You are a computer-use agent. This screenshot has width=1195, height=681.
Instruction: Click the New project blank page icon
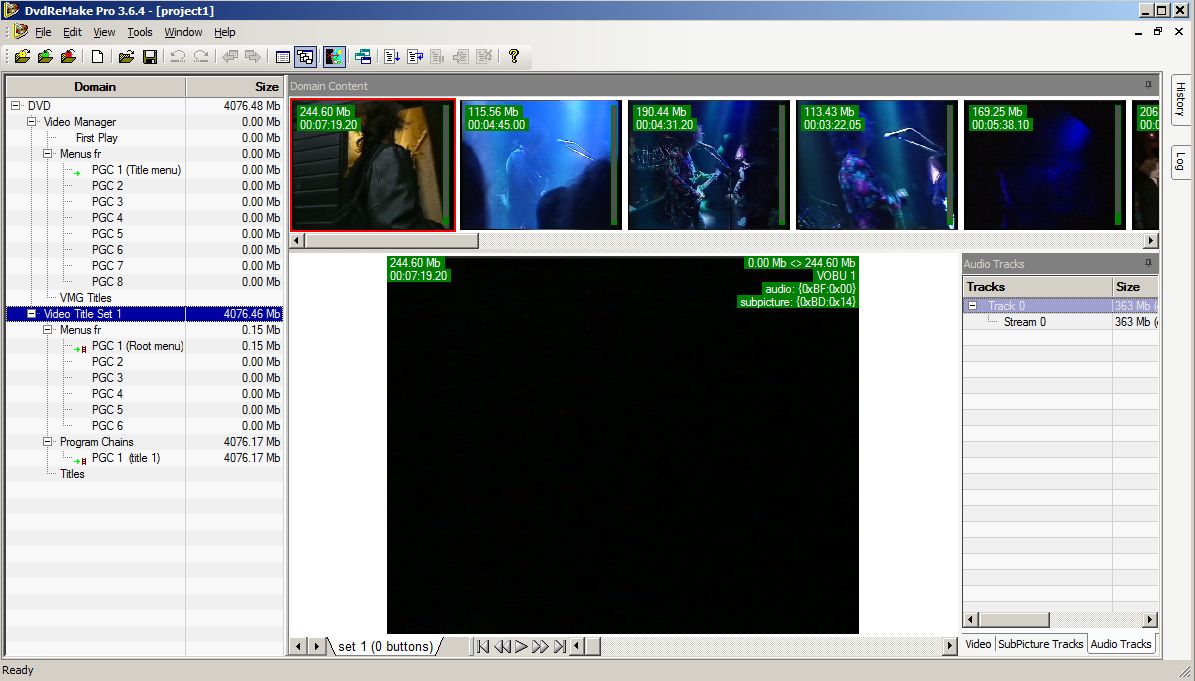click(98, 57)
